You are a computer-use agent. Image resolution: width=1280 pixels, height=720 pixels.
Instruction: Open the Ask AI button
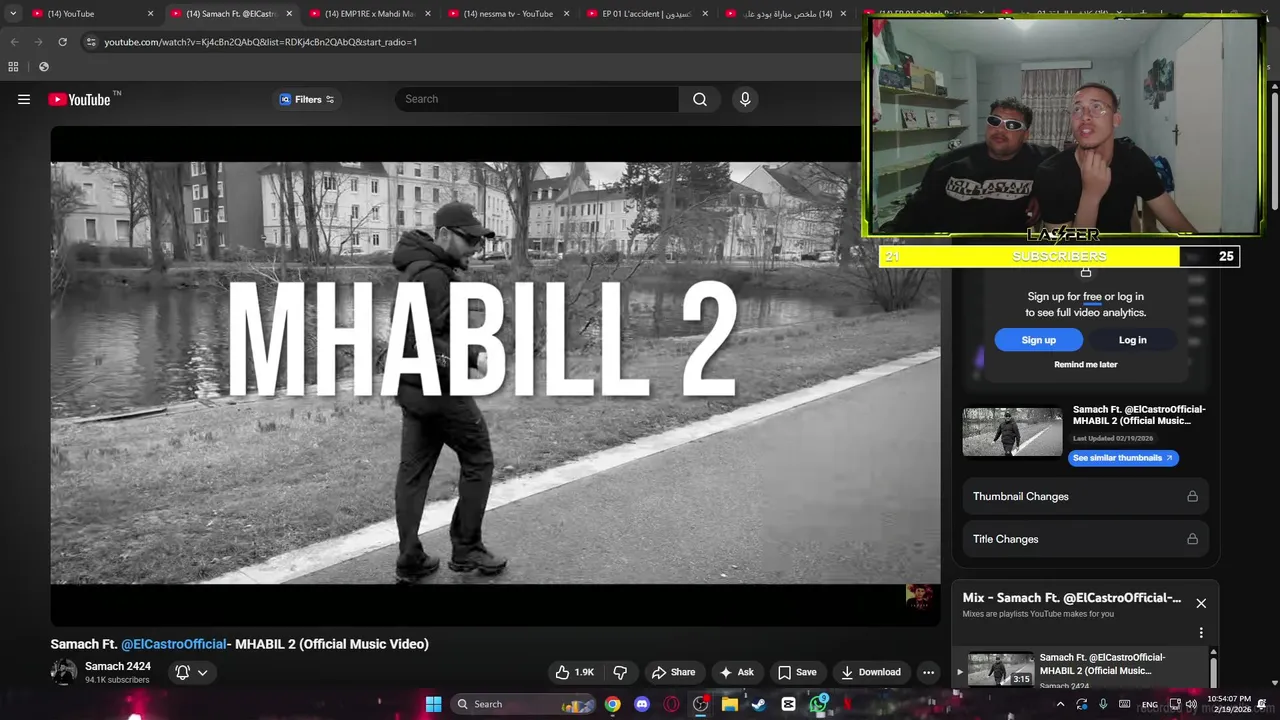point(737,672)
